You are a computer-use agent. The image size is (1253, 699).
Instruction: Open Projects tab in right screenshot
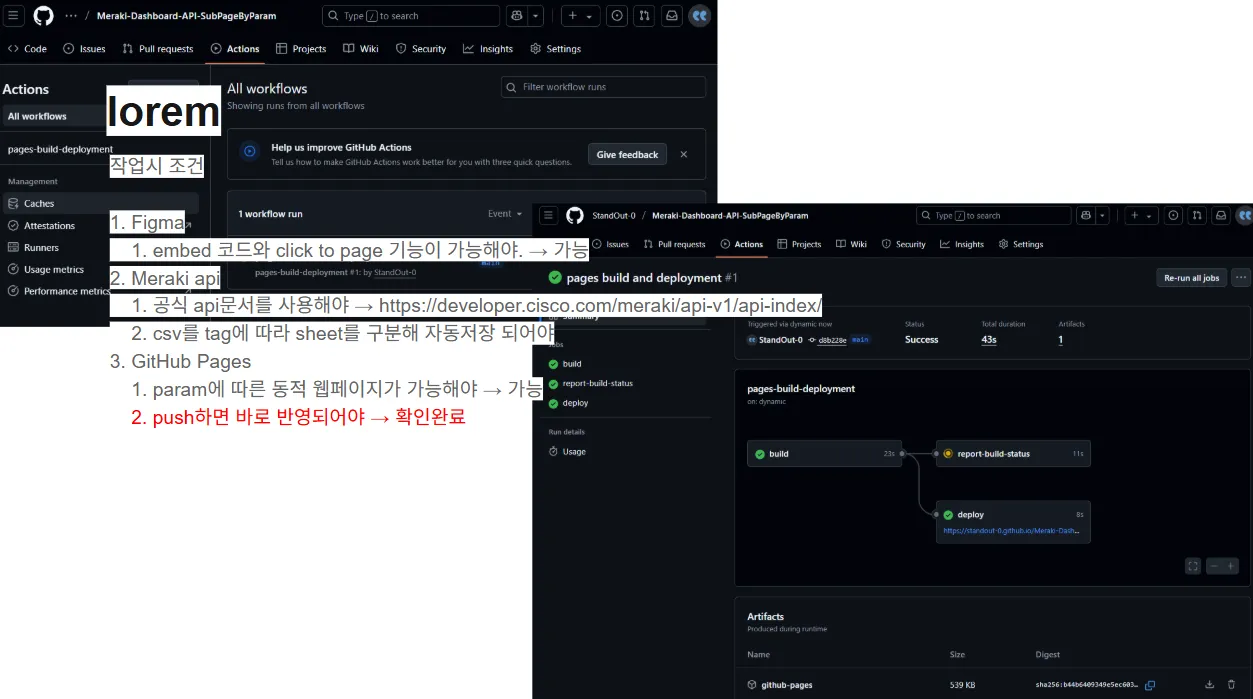tap(799, 244)
